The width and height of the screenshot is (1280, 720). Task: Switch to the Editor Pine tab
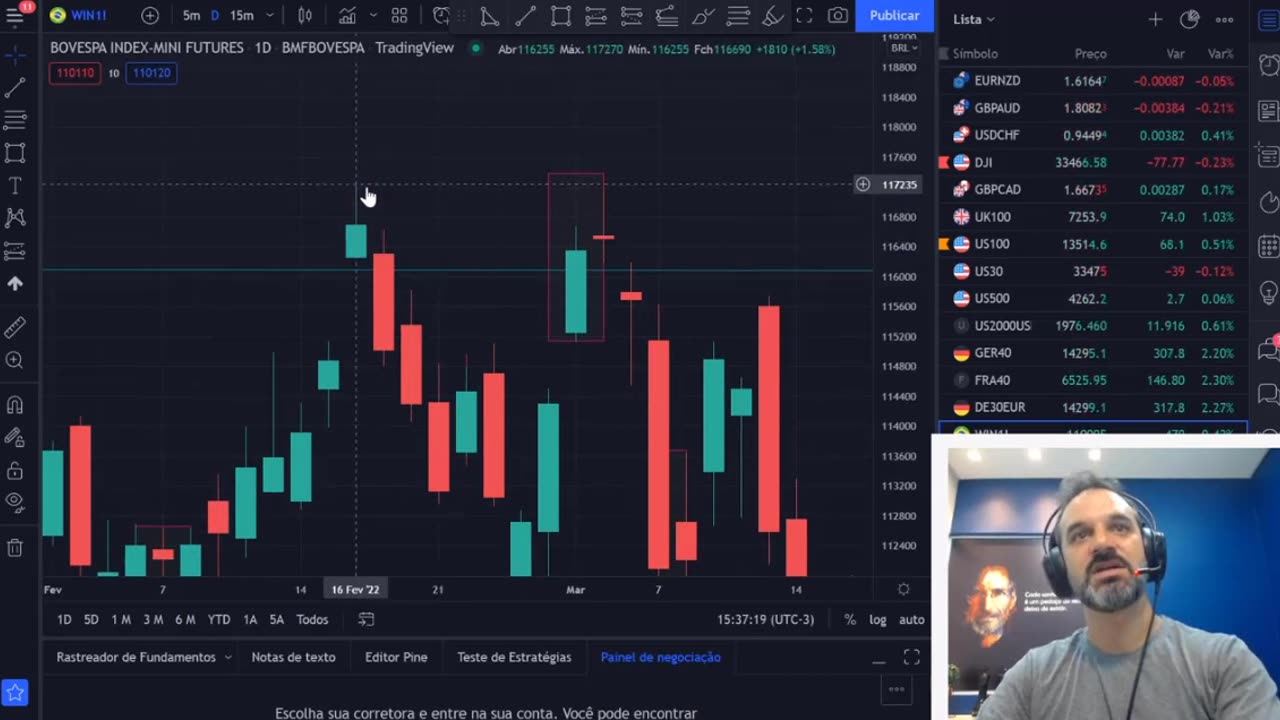[x=396, y=657]
